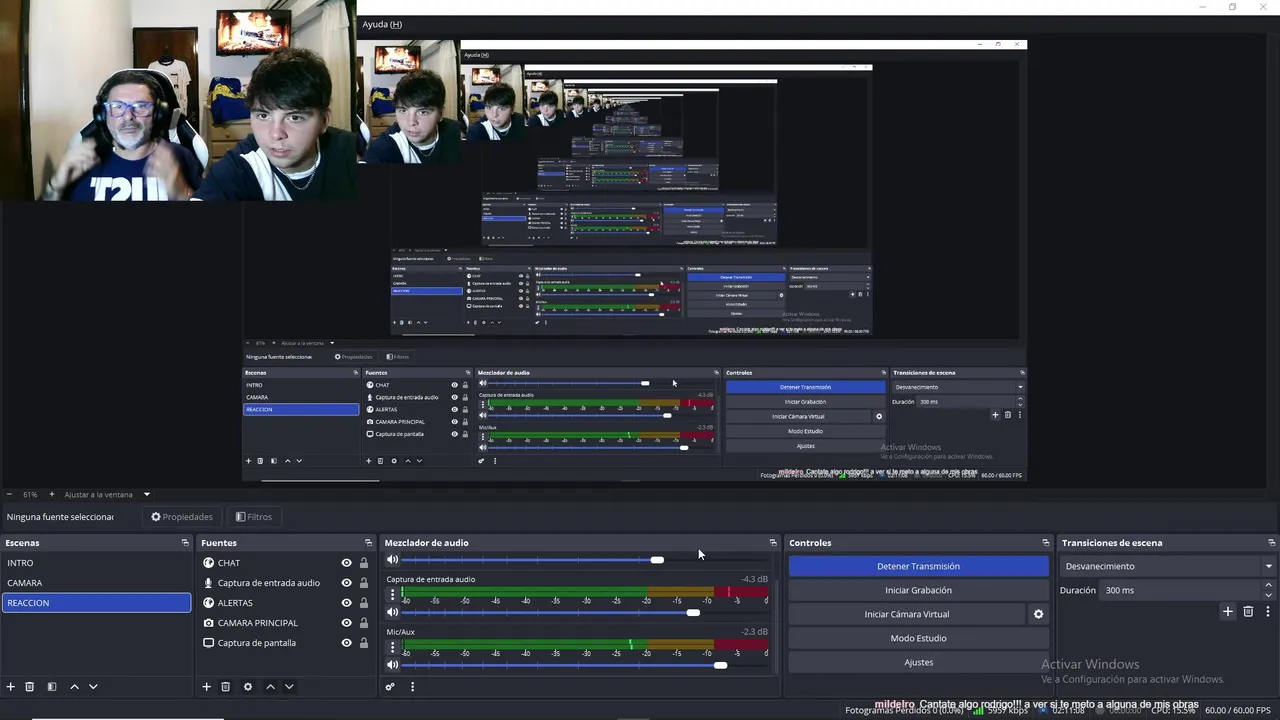Hide the Captura de entrada audio source

[346, 583]
